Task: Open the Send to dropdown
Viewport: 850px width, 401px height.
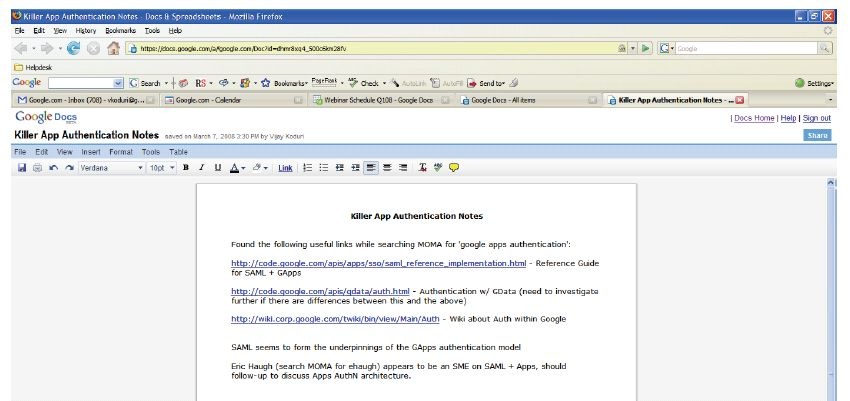Action: (486, 83)
